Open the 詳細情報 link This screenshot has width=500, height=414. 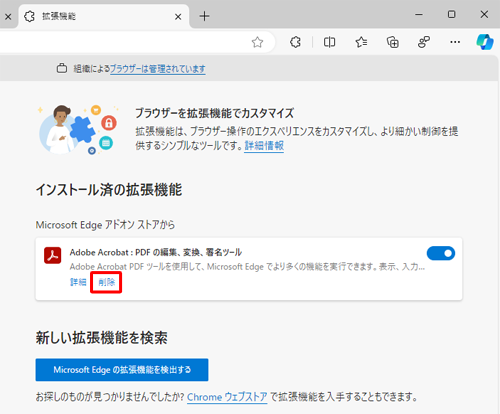264,146
